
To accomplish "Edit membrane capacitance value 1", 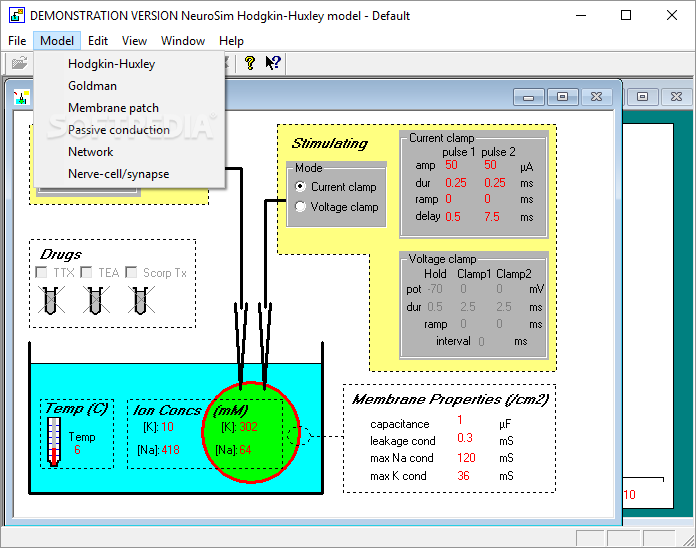I will pos(460,420).
